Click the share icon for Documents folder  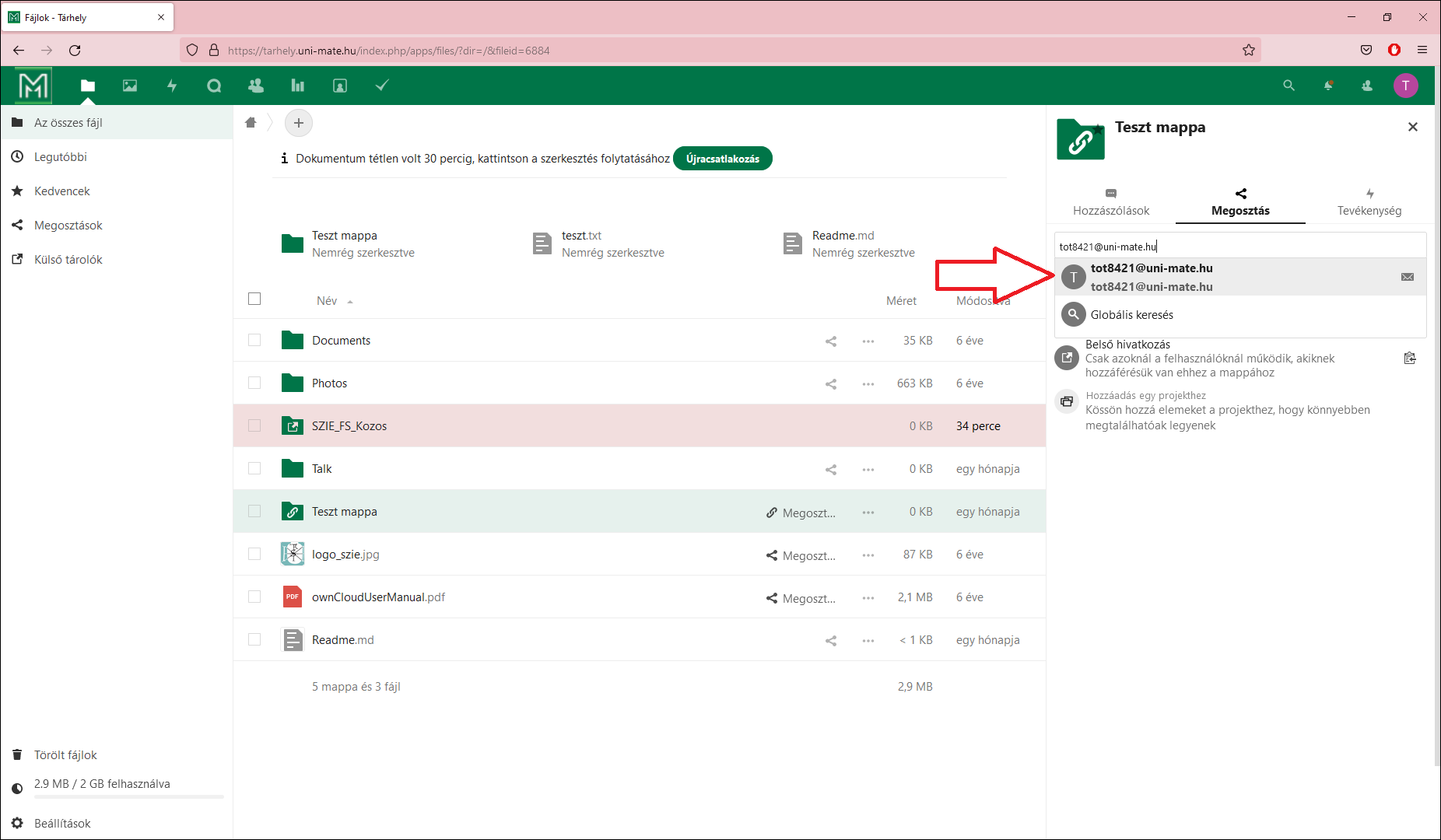coord(831,341)
